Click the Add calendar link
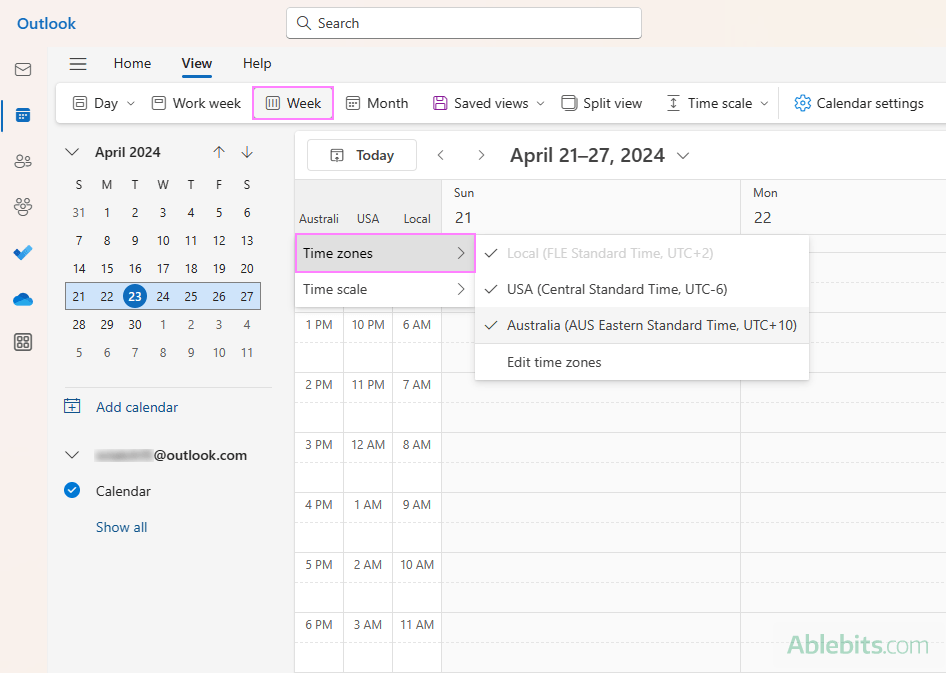The height and width of the screenshot is (673, 946). coord(137,407)
